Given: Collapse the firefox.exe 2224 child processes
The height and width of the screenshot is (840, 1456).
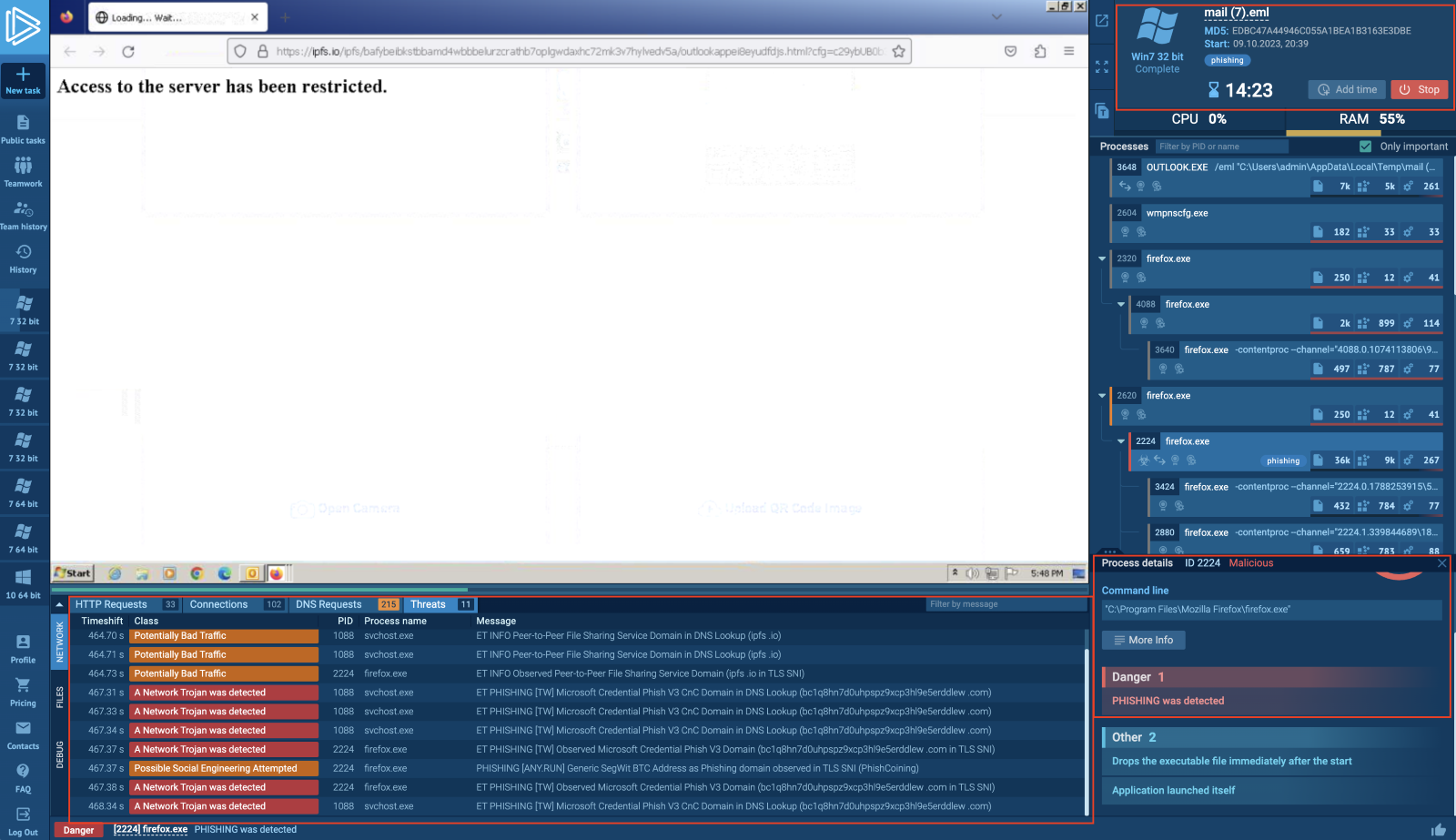Looking at the screenshot, I should tap(1121, 441).
